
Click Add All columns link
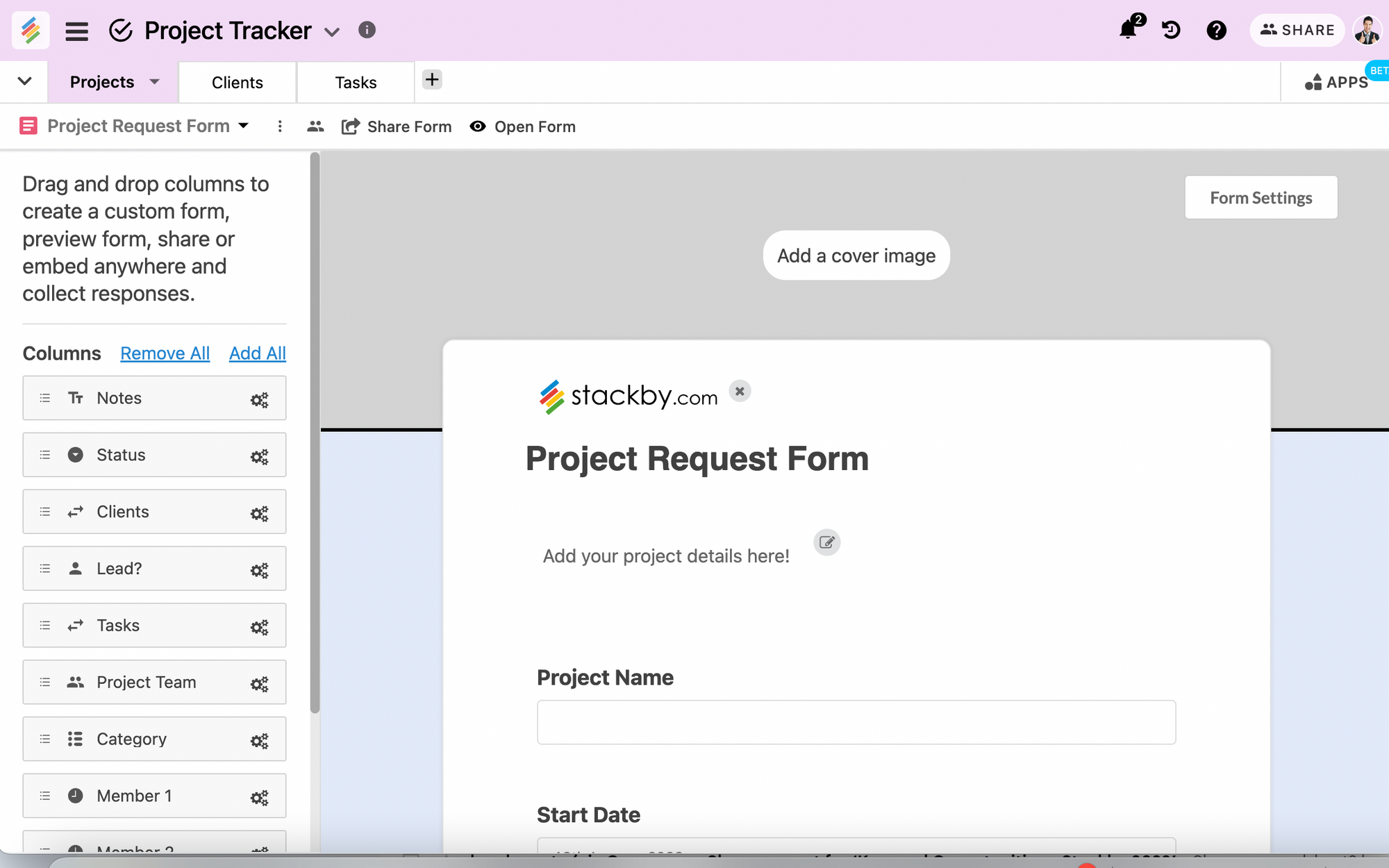(x=257, y=352)
